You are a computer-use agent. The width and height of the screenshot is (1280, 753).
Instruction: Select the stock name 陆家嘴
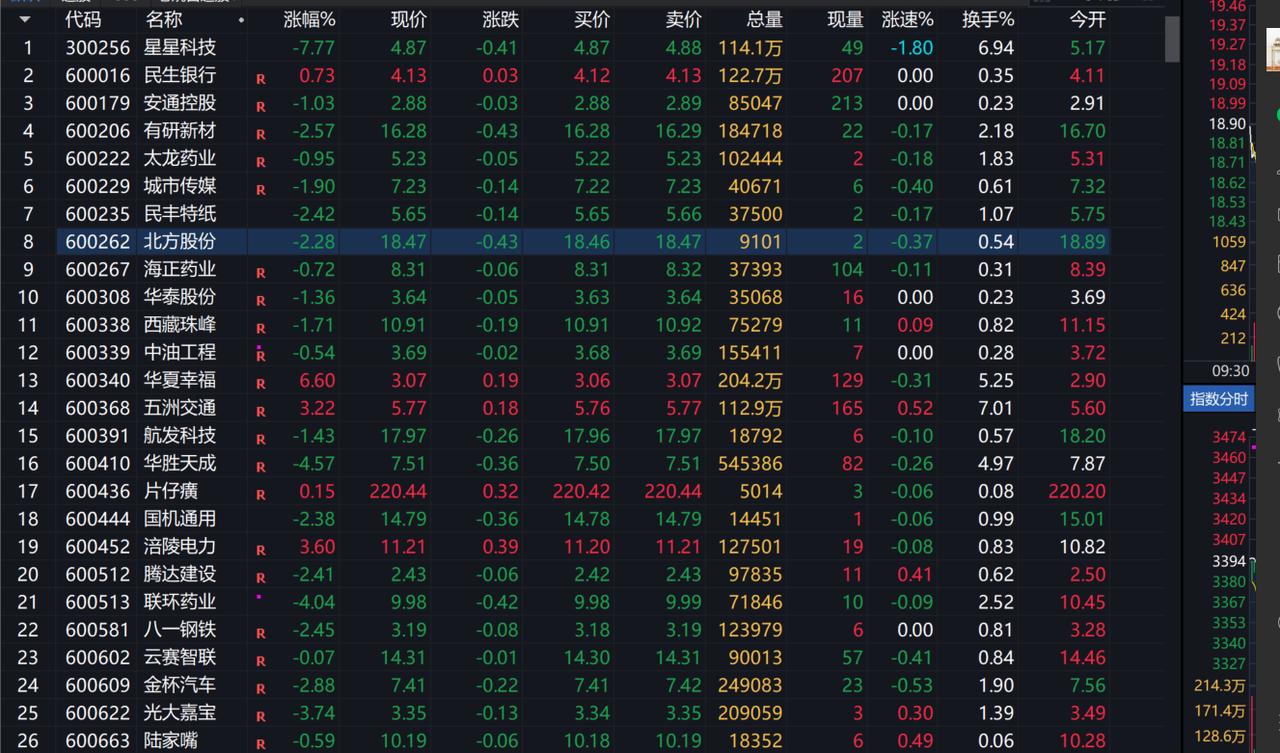click(171, 741)
